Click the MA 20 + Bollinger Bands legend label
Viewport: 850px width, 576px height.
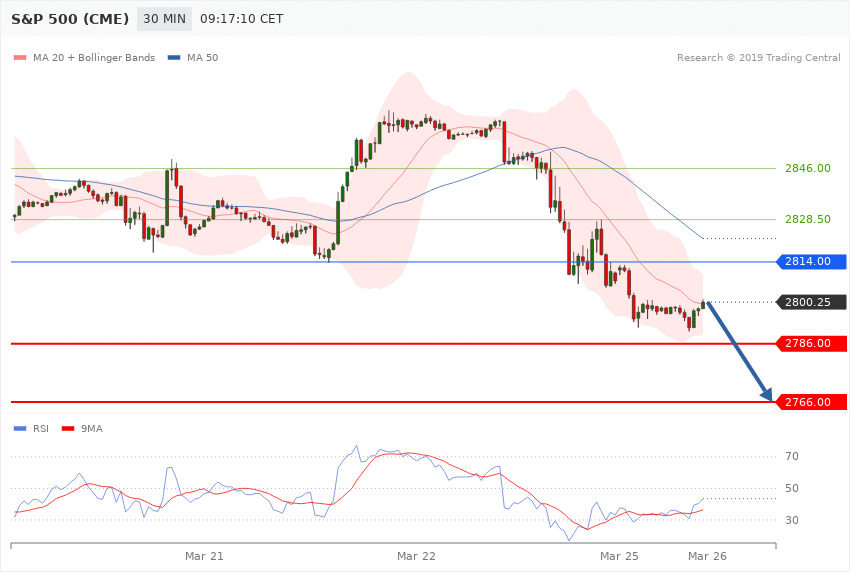[94, 57]
